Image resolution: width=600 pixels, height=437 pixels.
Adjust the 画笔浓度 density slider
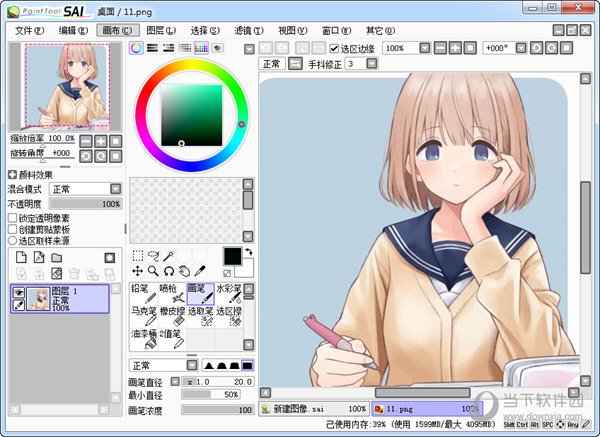(x=217, y=410)
